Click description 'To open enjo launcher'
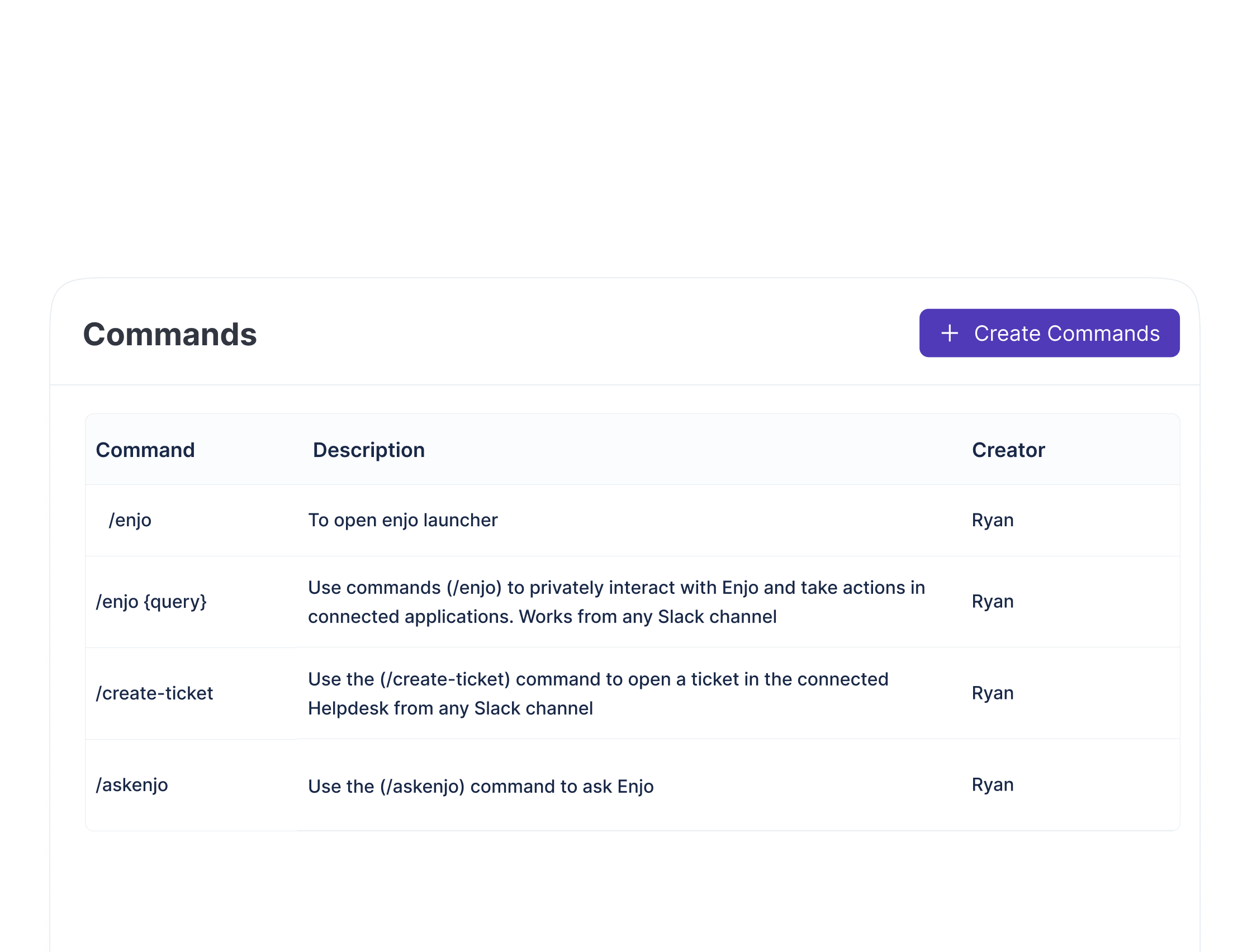The height and width of the screenshot is (952, 1252). [402, 520]
